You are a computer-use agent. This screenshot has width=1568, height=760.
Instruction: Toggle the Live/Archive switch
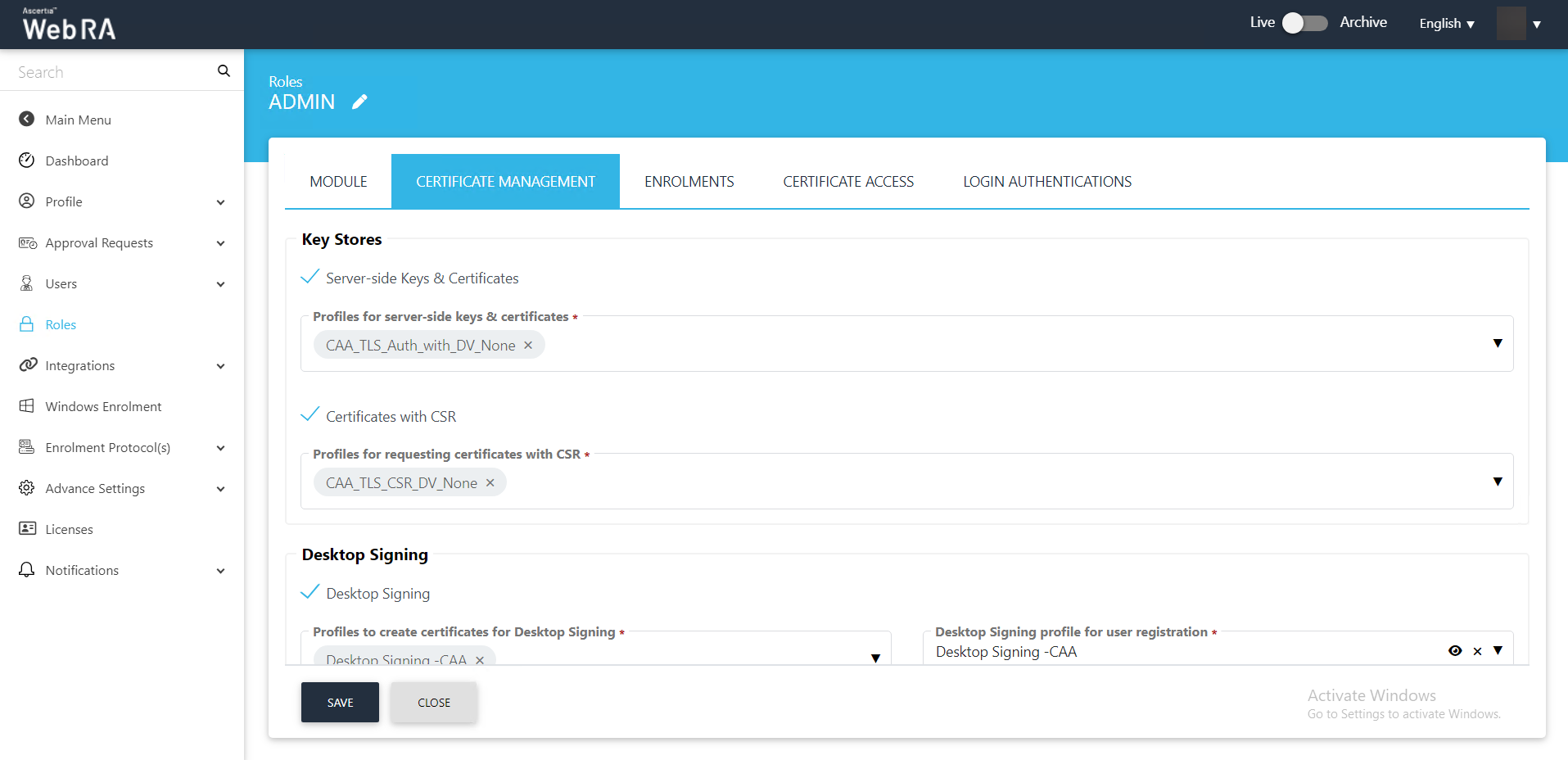(x=1304, y=23)
